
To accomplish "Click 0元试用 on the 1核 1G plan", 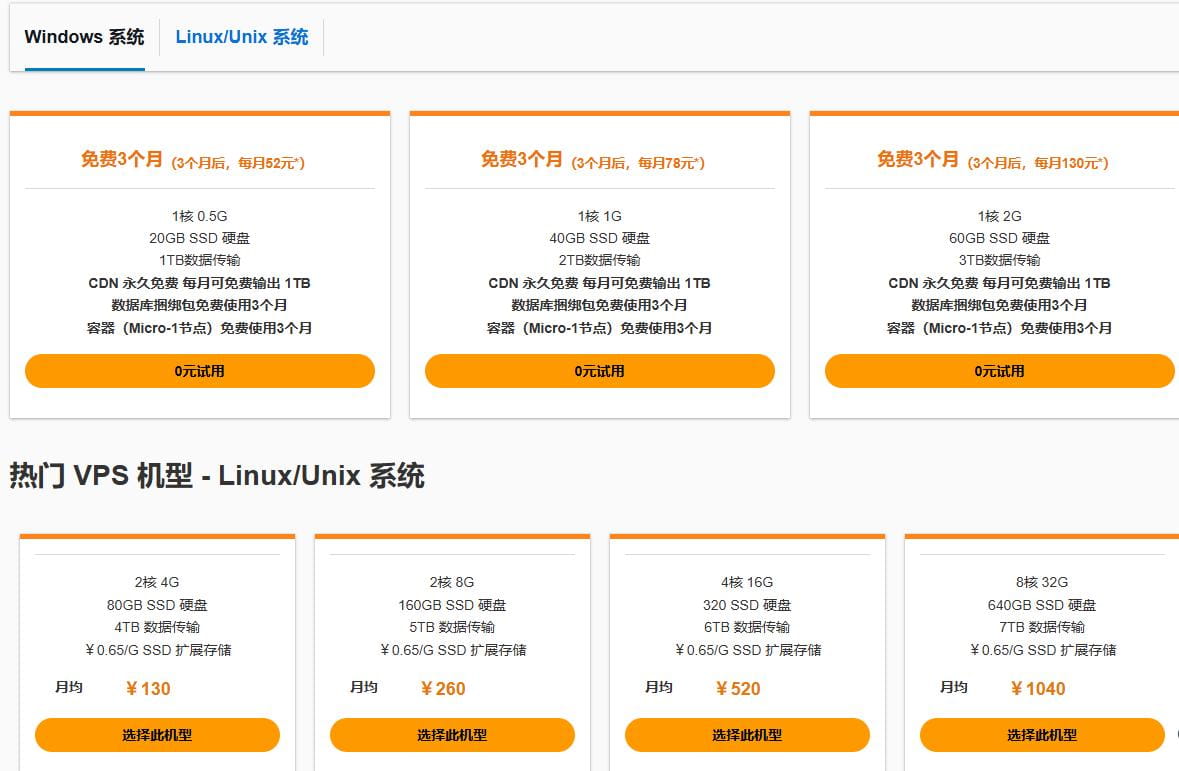I will coord(598,370).
